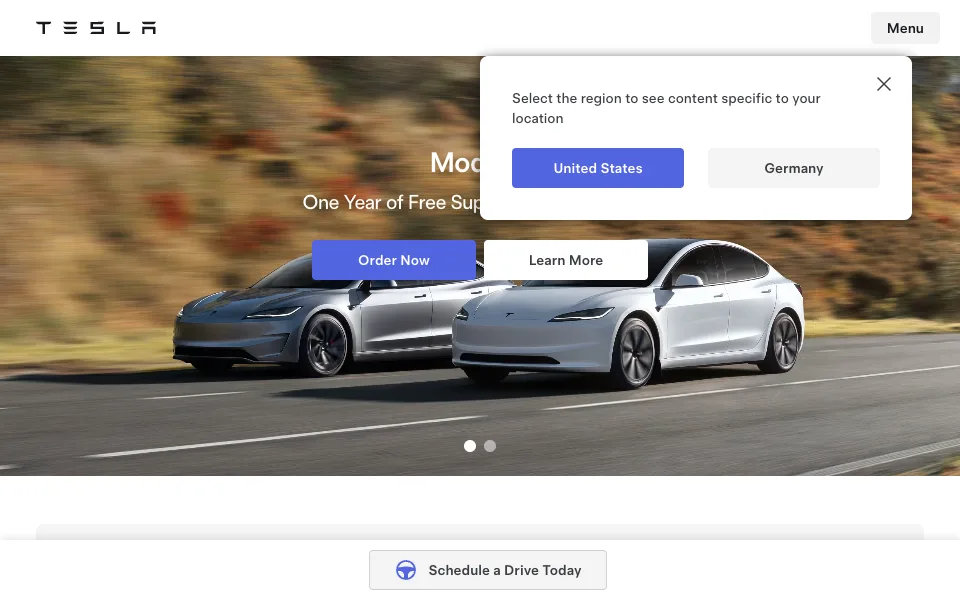Choose Germany as region
The image size is (960, 600).
point(793,168)
